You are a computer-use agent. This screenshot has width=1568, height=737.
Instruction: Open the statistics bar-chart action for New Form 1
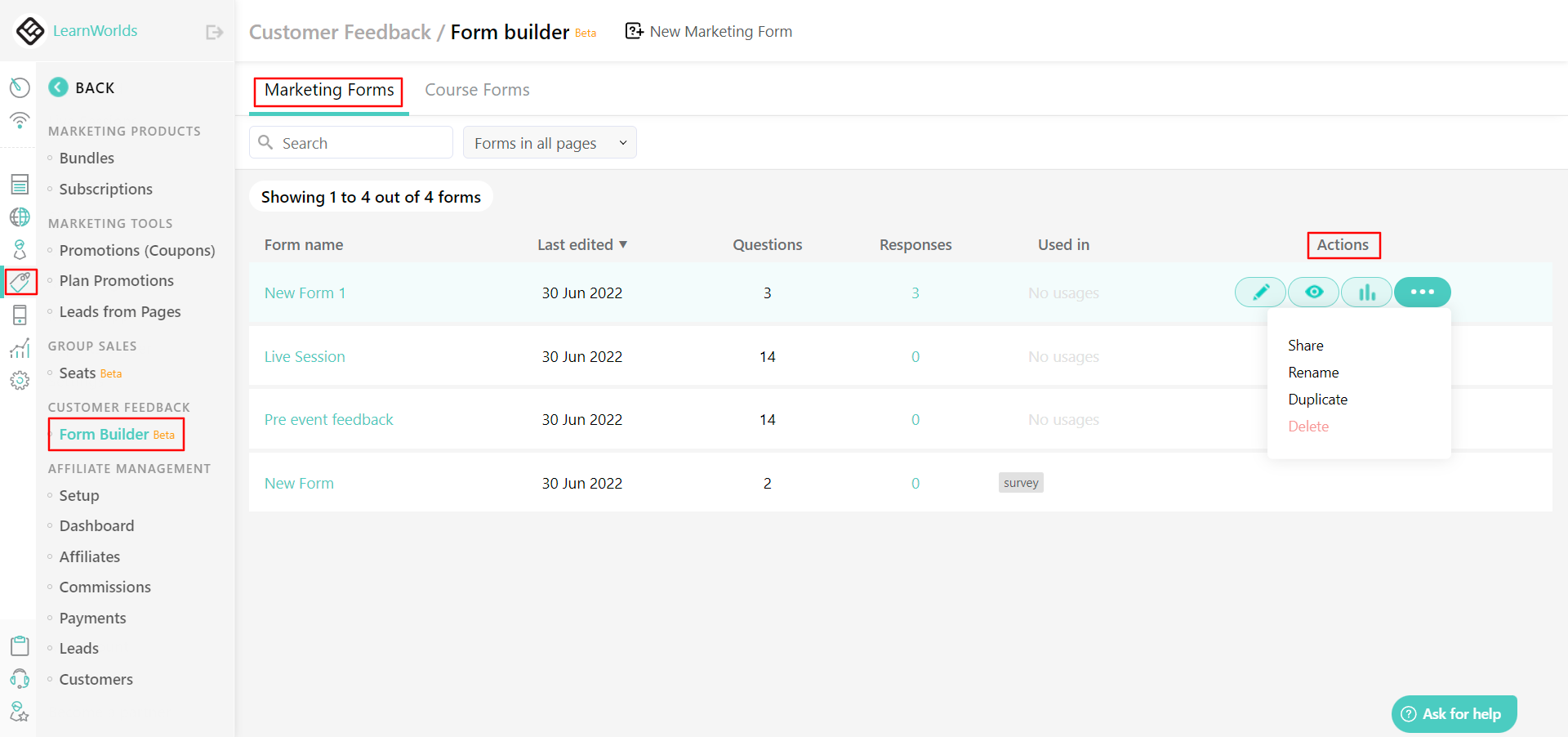[1366, 292]
